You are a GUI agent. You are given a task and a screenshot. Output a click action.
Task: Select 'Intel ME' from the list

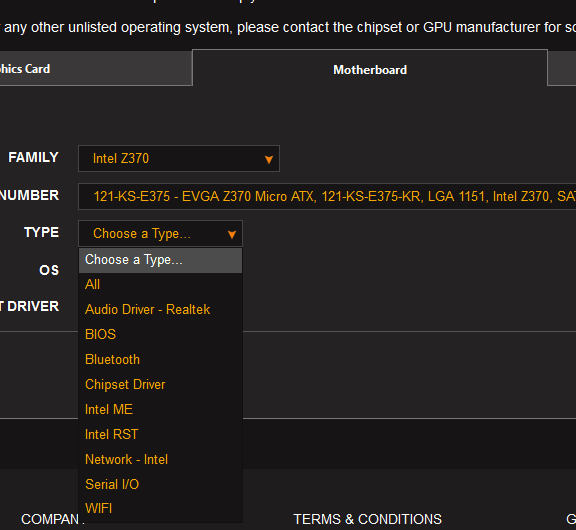pyautogui.click(x=160, y=410)
